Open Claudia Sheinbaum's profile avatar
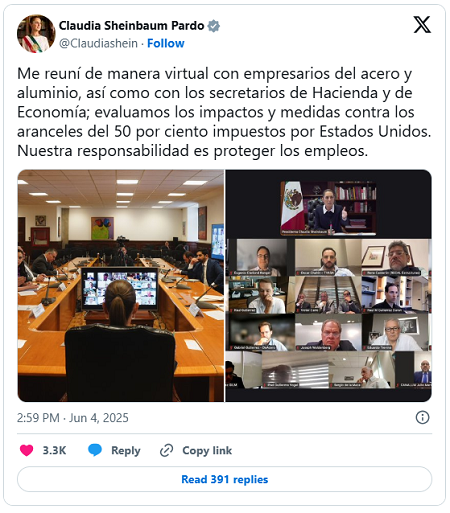Viewport: 450px width, 513px height. click(x=36, y=33)
